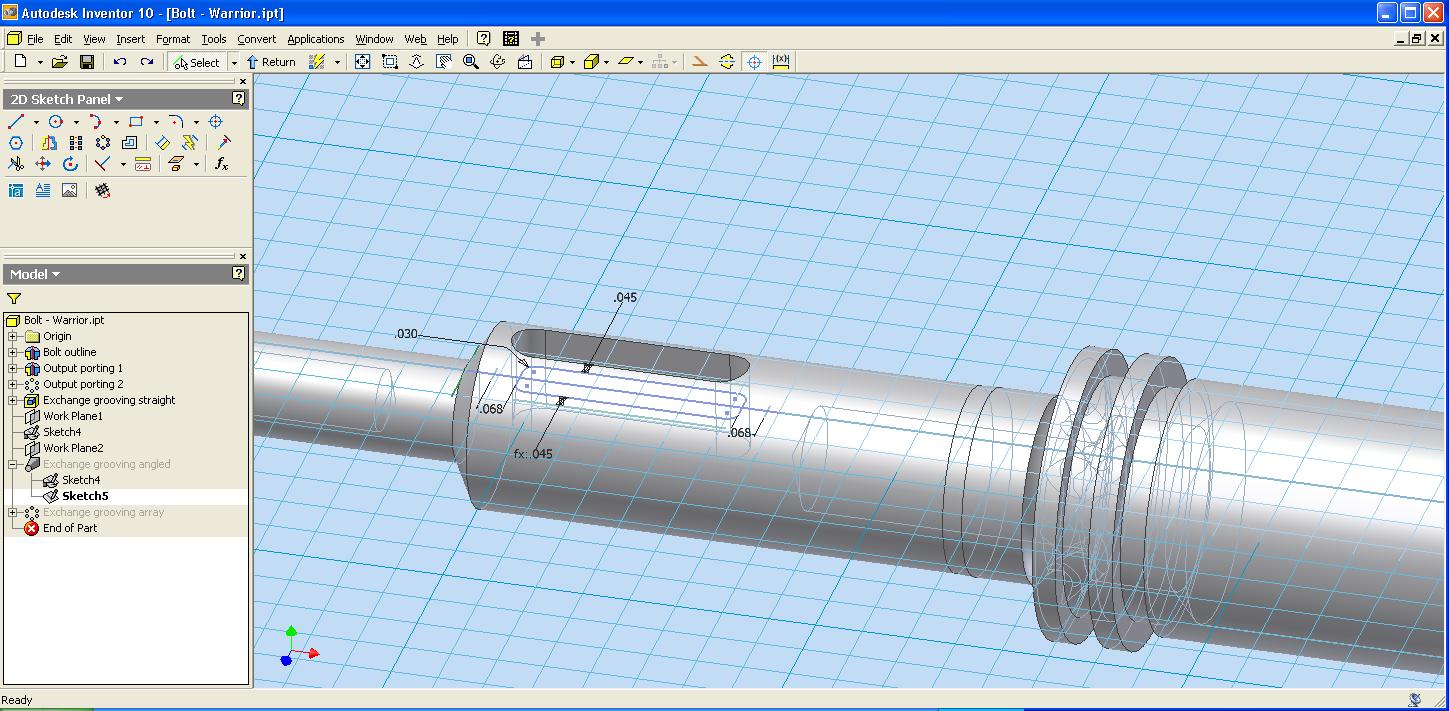Collapse the Exchange grooving angled node
The width and height of the screenshot is (1449, 711).
(13, 465)
